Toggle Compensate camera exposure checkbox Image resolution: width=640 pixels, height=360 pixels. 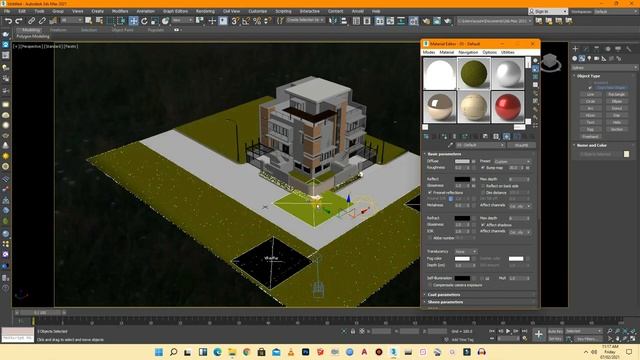coord(430,285)
